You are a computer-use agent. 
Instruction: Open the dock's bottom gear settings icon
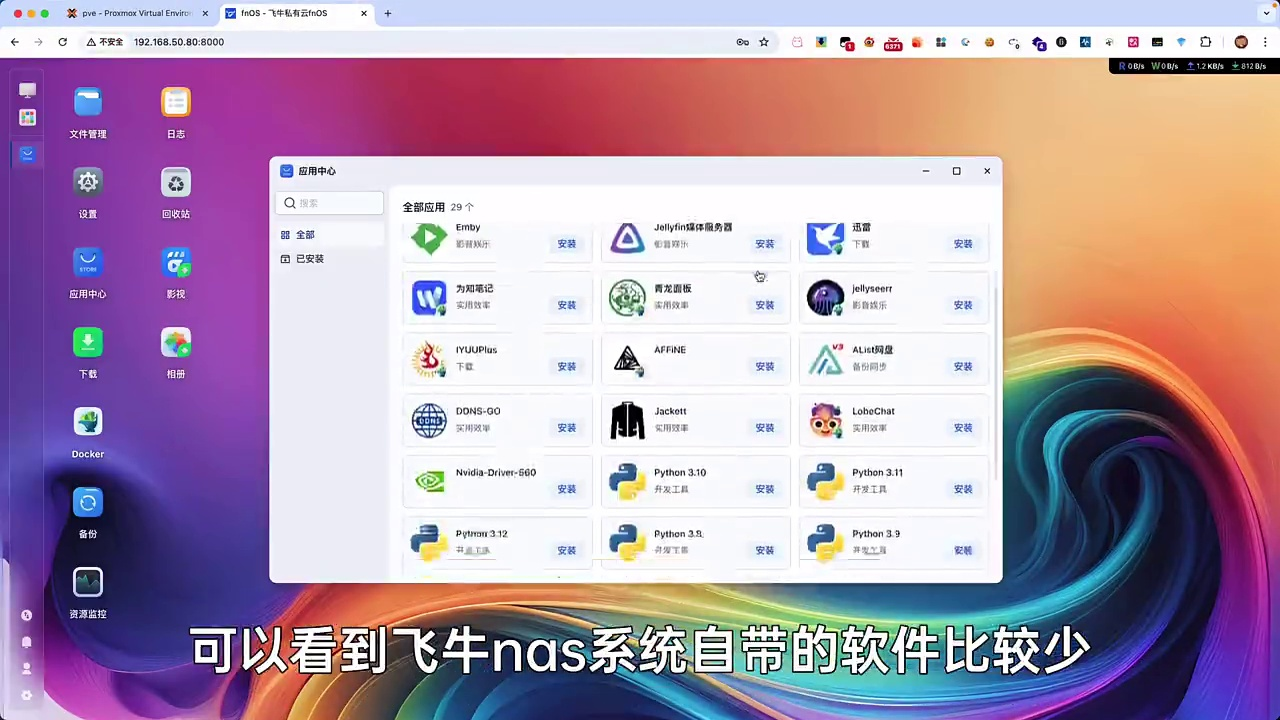[27, 695]
